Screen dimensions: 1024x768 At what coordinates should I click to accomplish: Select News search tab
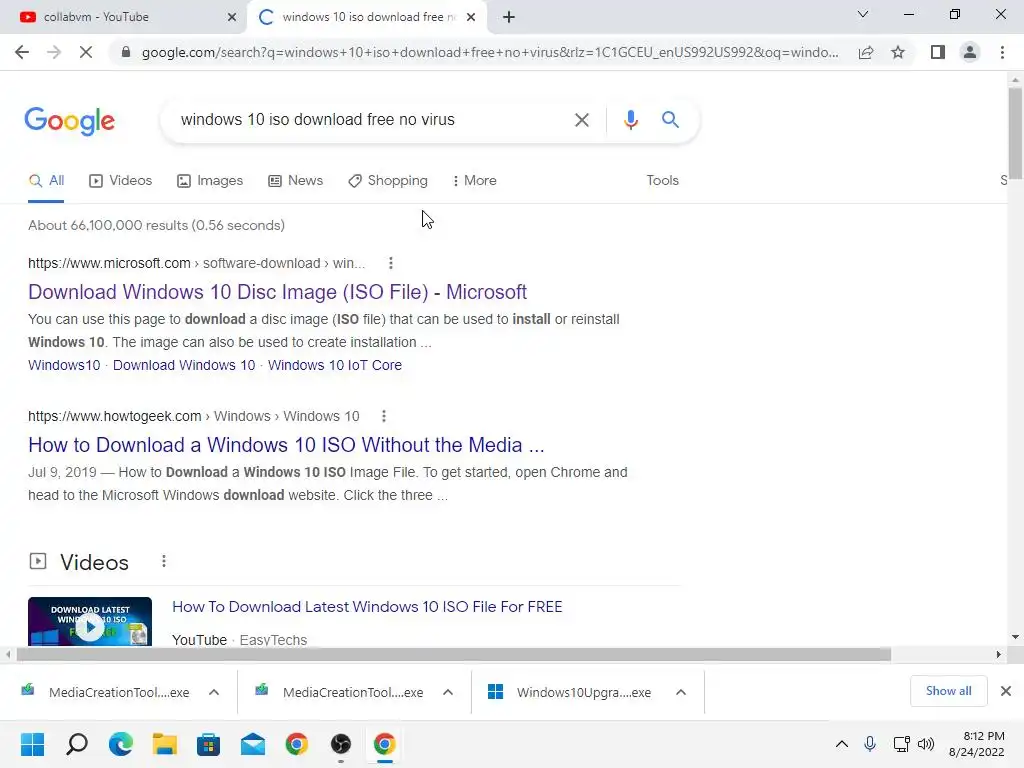coord(295,180)
